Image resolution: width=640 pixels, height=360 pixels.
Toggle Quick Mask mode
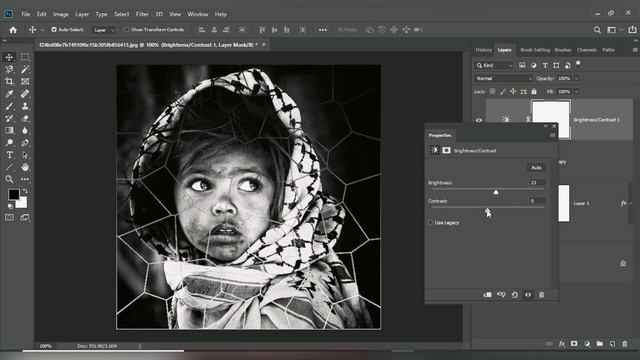click(x=9, y=218)
